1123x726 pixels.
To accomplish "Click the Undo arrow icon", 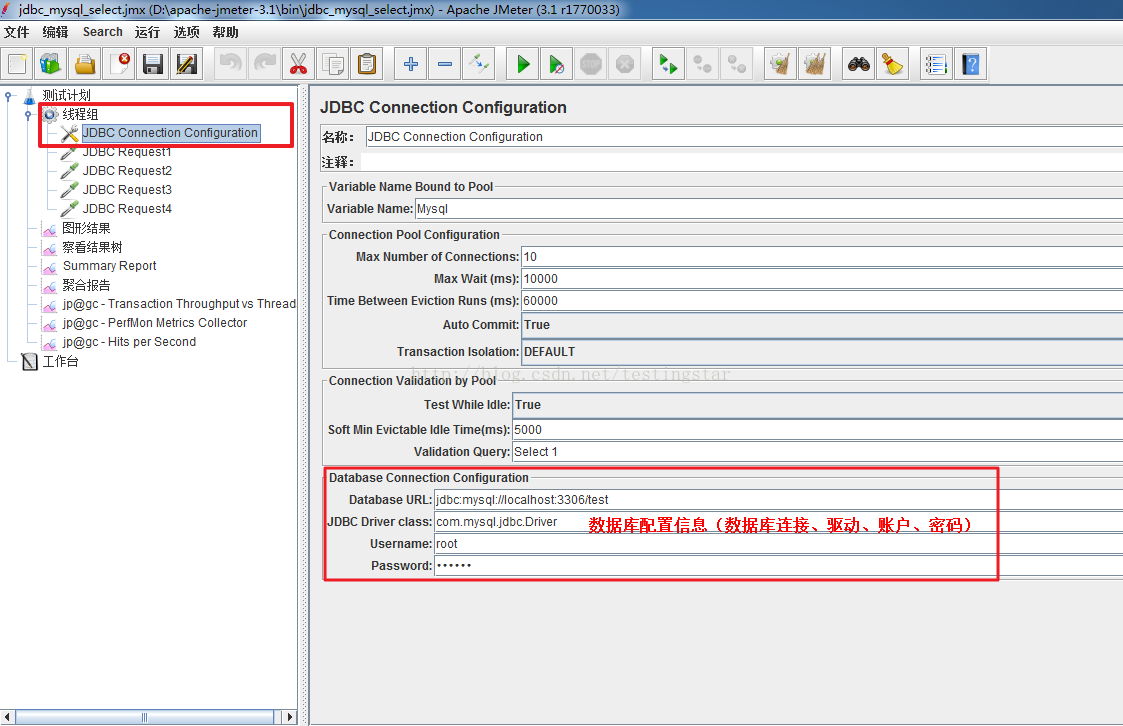I will point(231,64).
